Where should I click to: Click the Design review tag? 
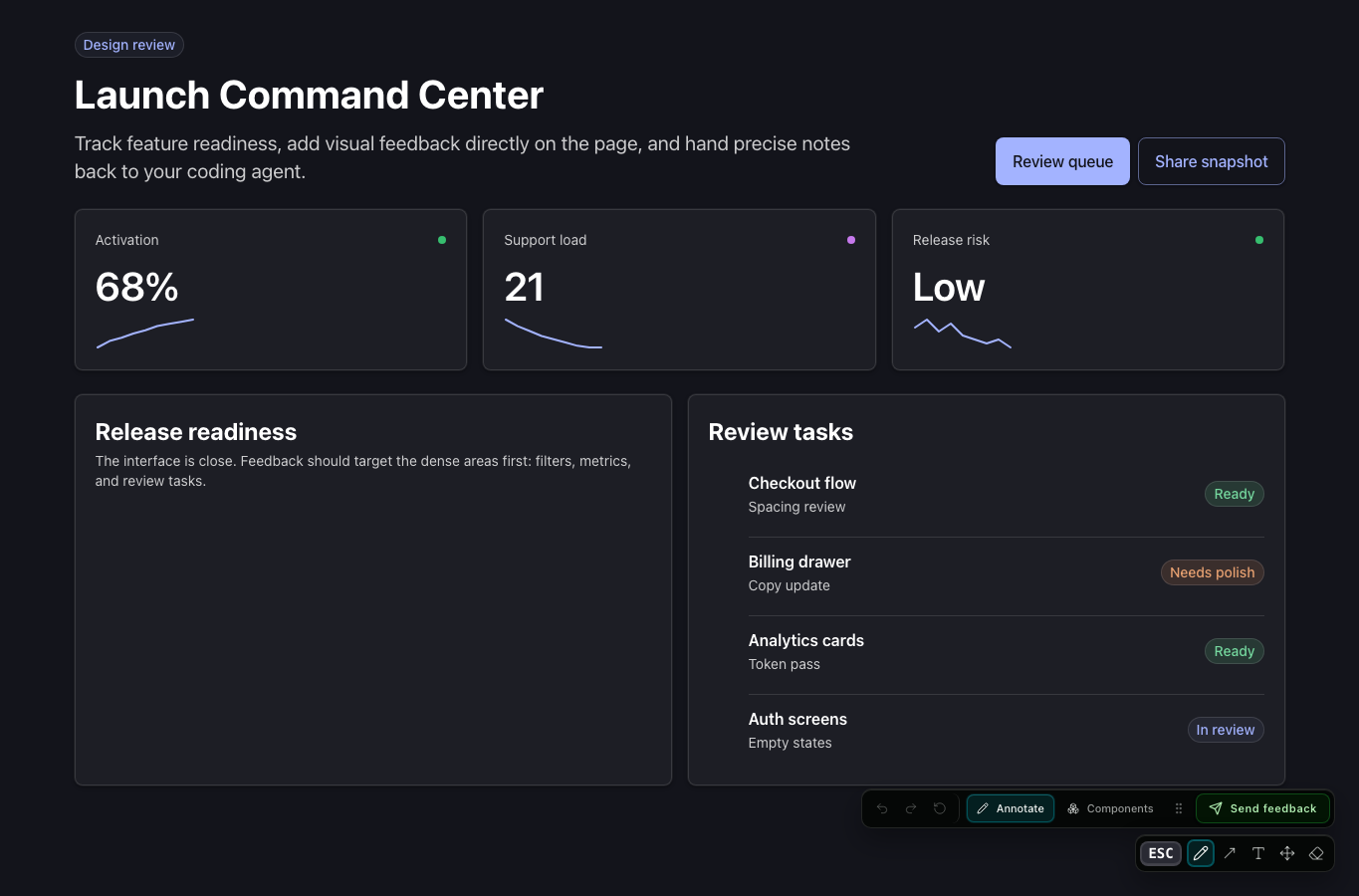tap(129, 45)
